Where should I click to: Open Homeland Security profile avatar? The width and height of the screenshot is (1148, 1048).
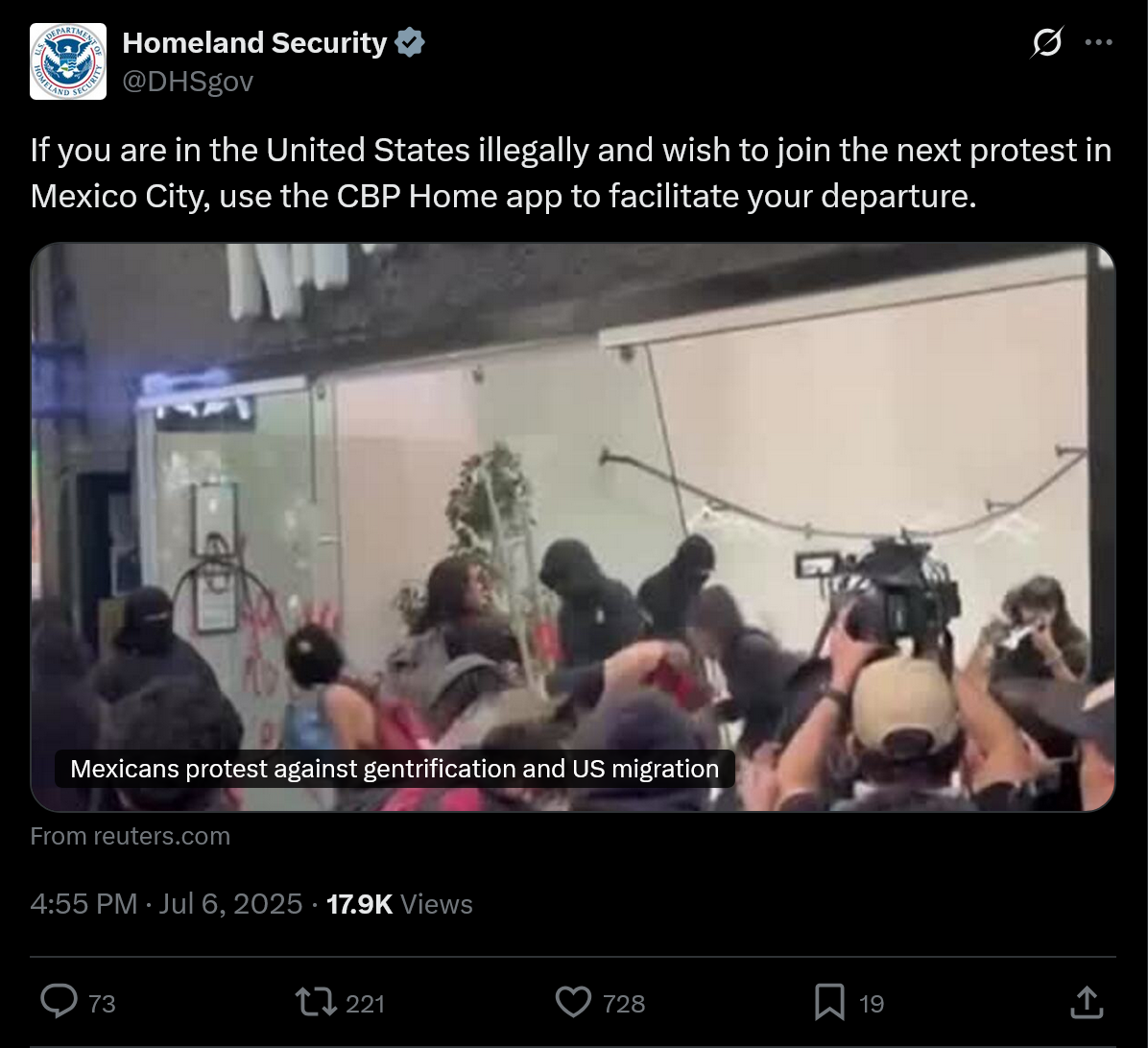point(68,61)
